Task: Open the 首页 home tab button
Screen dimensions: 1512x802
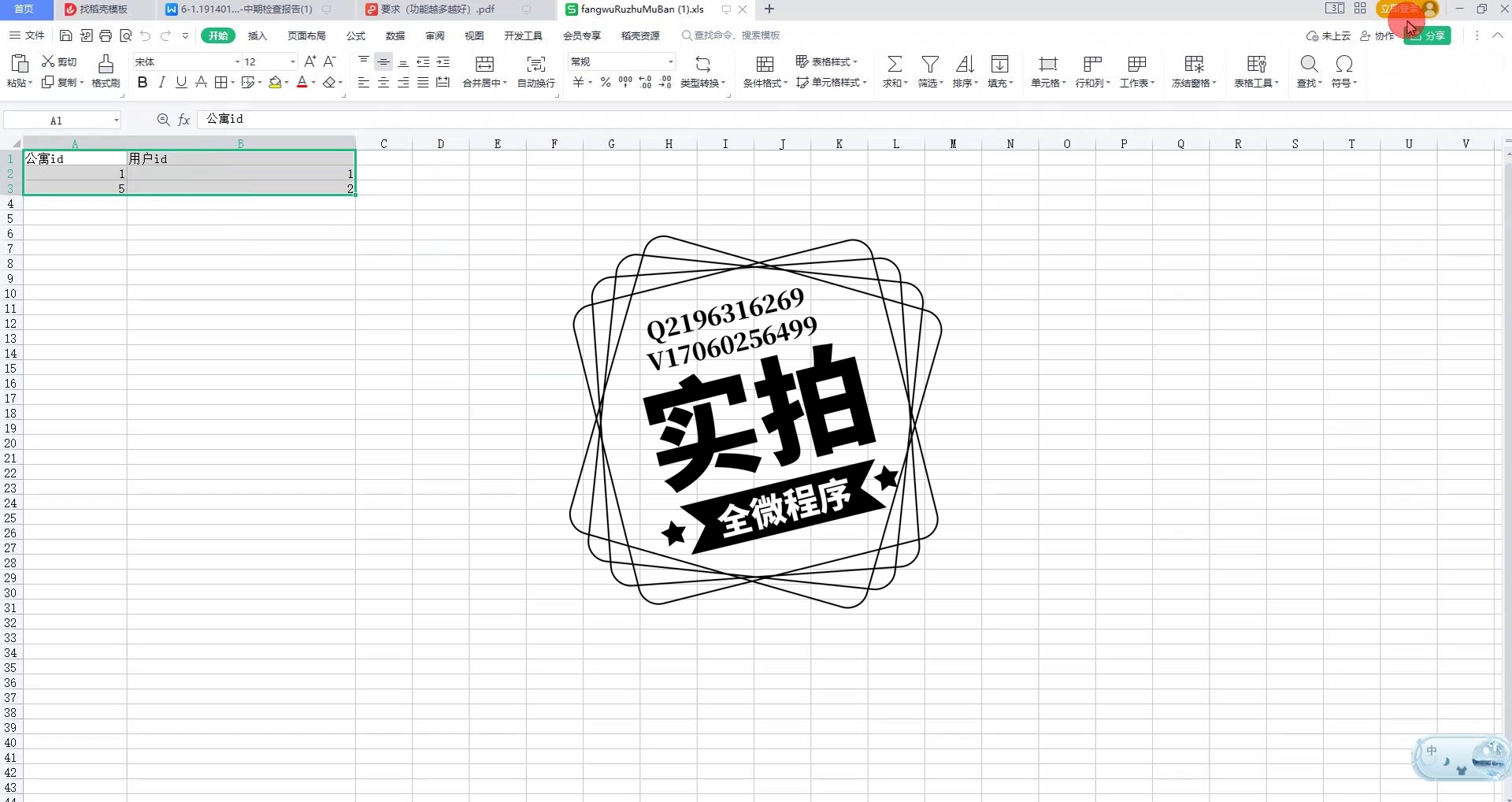Action: [x=24, y=9]
